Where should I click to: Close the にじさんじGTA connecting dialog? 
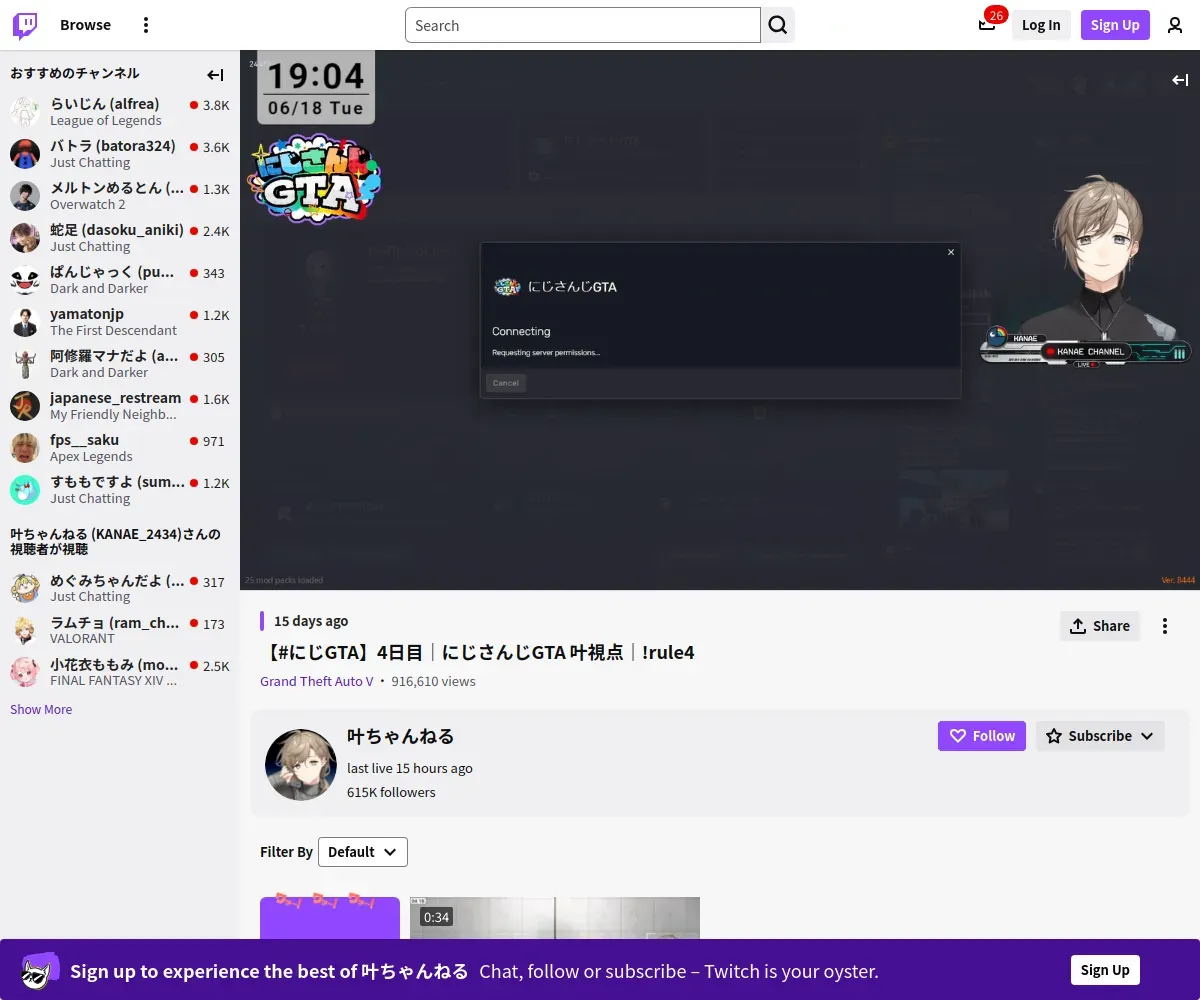pyautogui.click(x=951, y=252)
